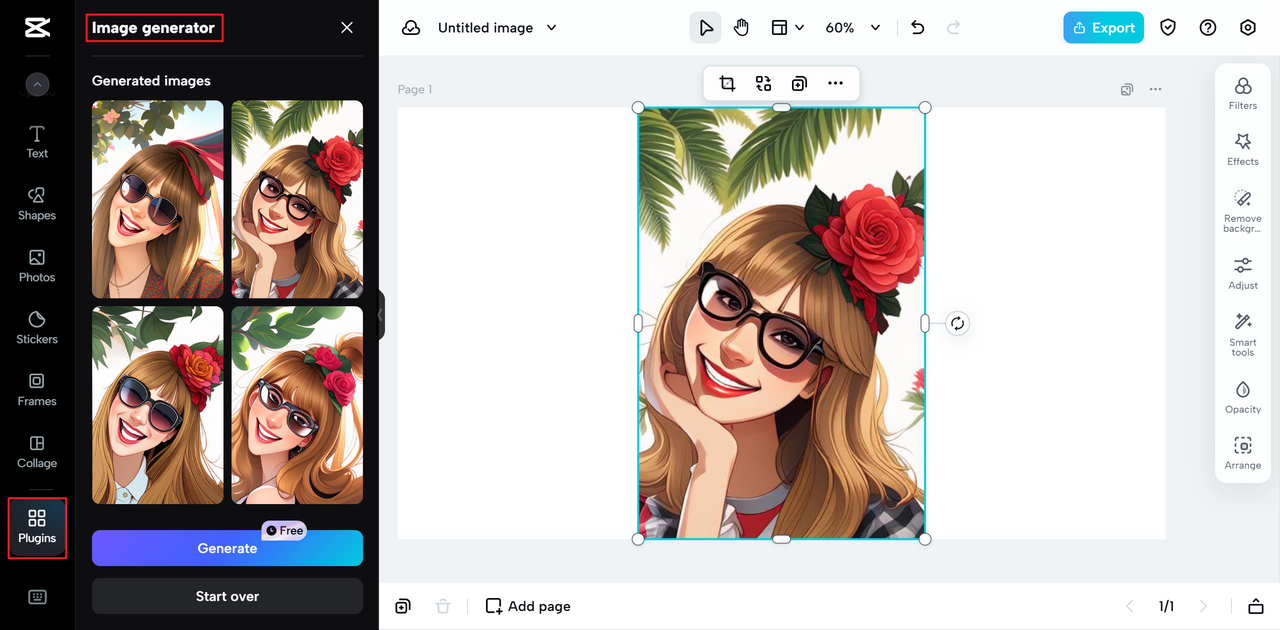
Task: Click the cloud save status icon
Action: [x=411, y=28]
